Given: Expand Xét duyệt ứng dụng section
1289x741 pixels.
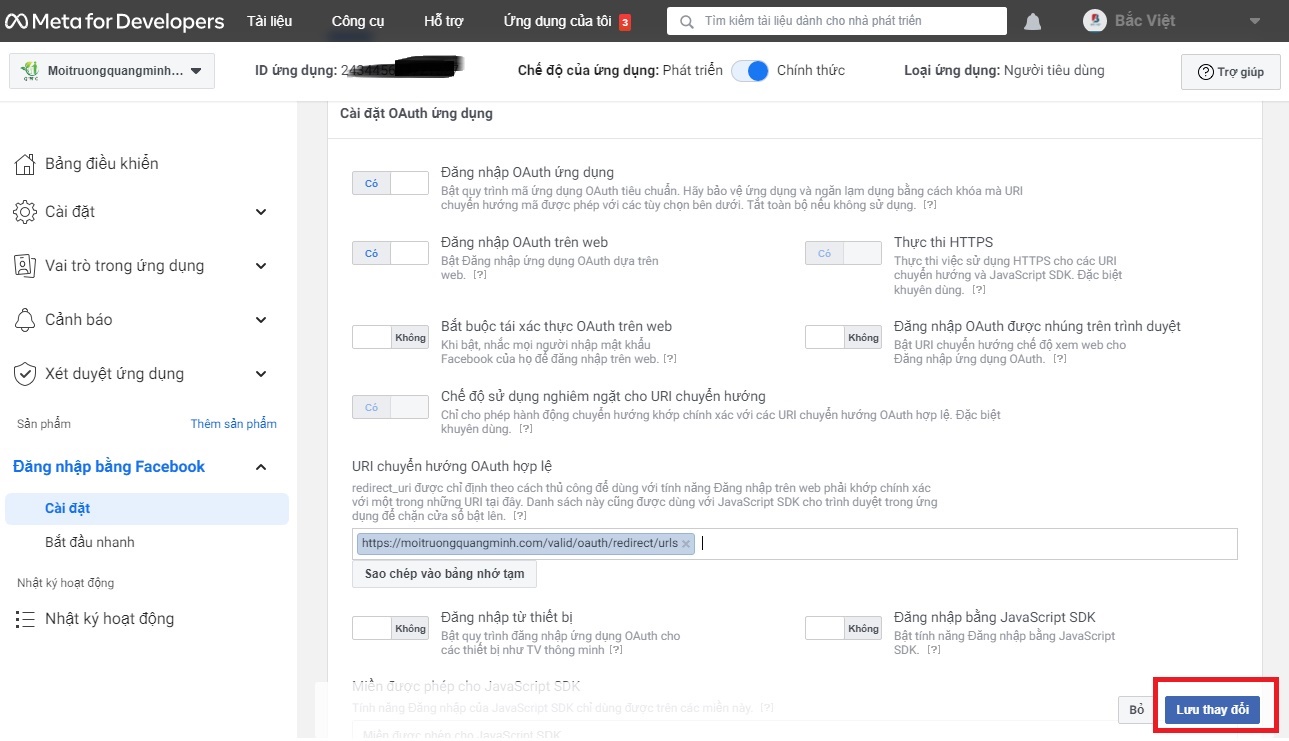Looking at the screenshot, I should (261, 374).
